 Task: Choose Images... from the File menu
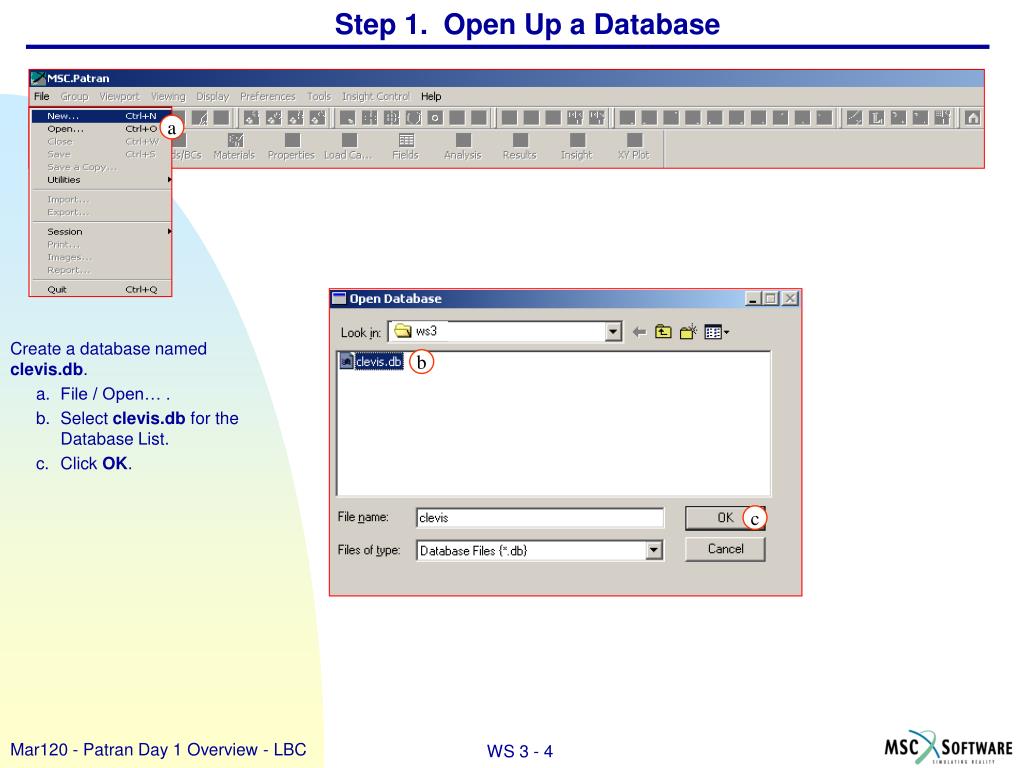[x=101, y=257]
